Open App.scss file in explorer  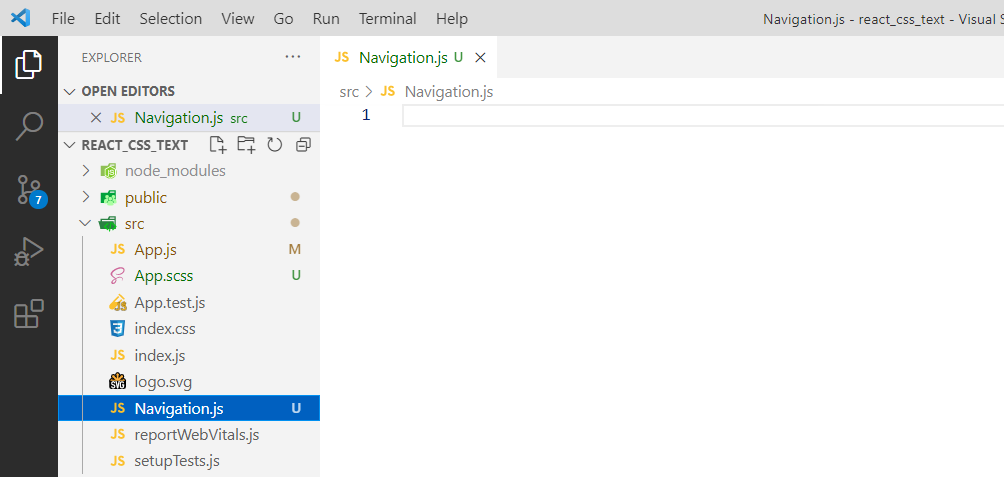tap(163, 276)
